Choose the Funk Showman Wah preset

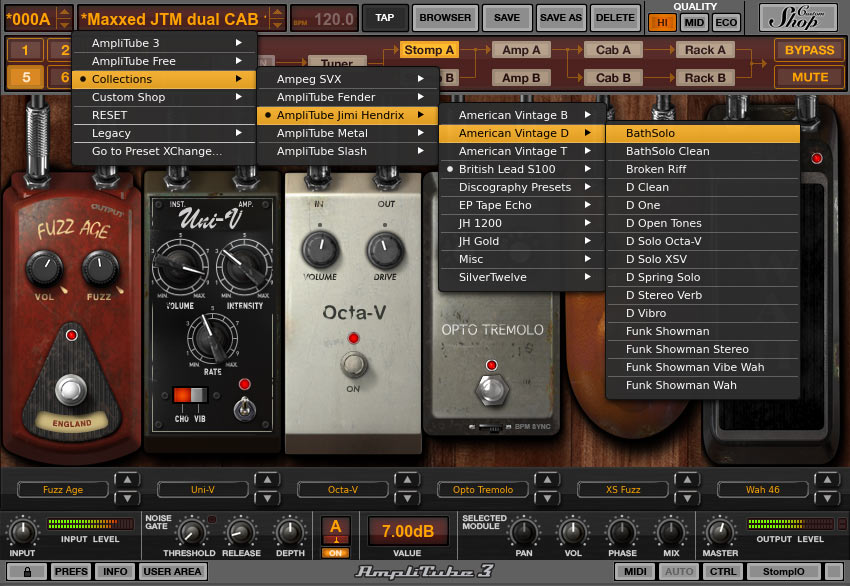pyautogui.click(x=703, y=385)
